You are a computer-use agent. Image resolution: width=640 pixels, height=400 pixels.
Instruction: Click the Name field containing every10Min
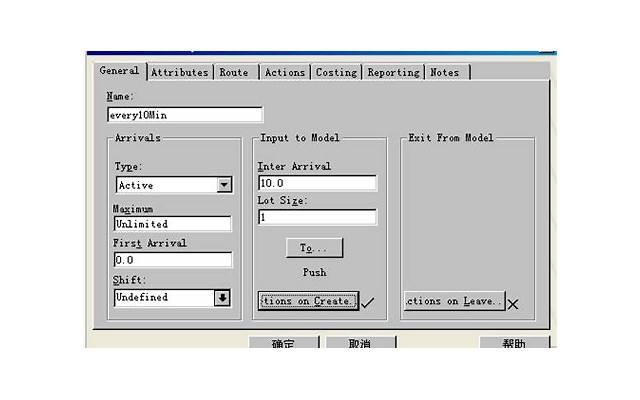184,115
